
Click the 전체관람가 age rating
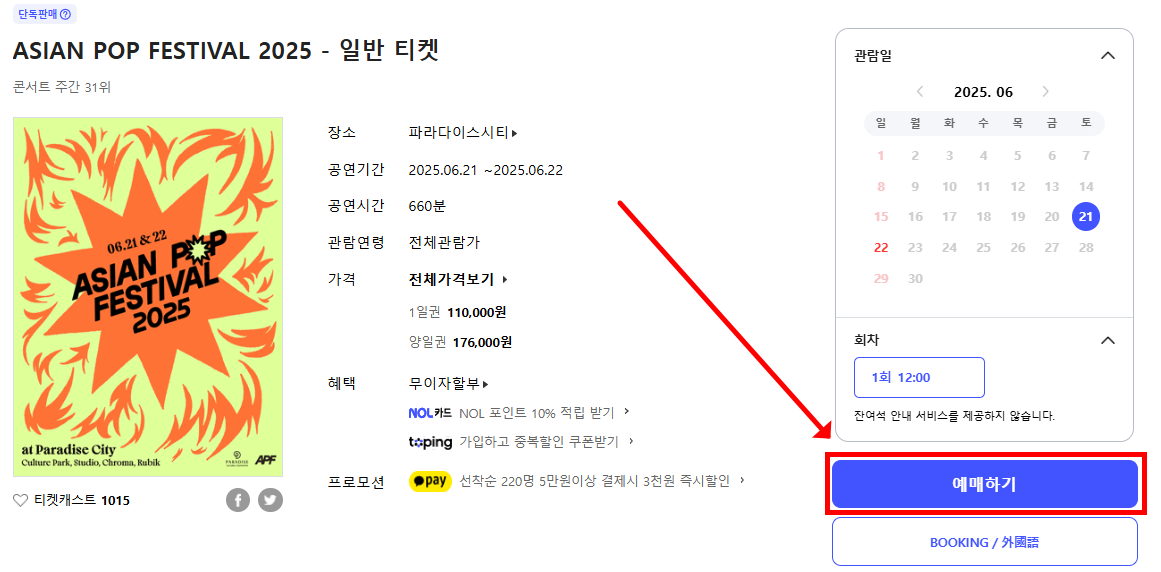click(x=444, y=243)
